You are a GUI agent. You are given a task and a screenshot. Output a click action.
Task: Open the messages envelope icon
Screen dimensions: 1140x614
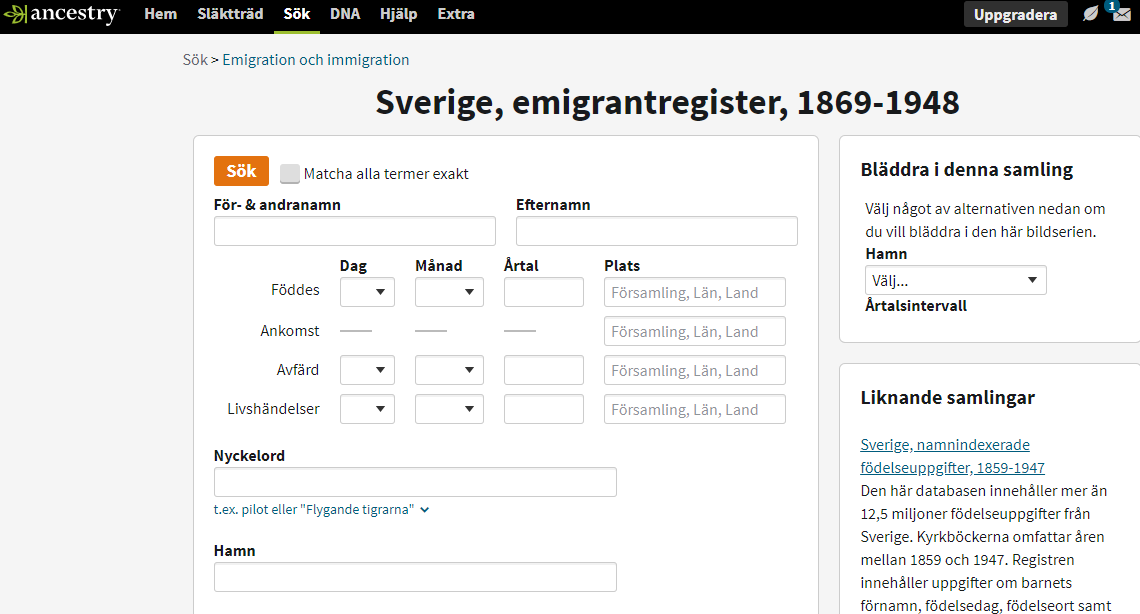tap(1122, 15)
